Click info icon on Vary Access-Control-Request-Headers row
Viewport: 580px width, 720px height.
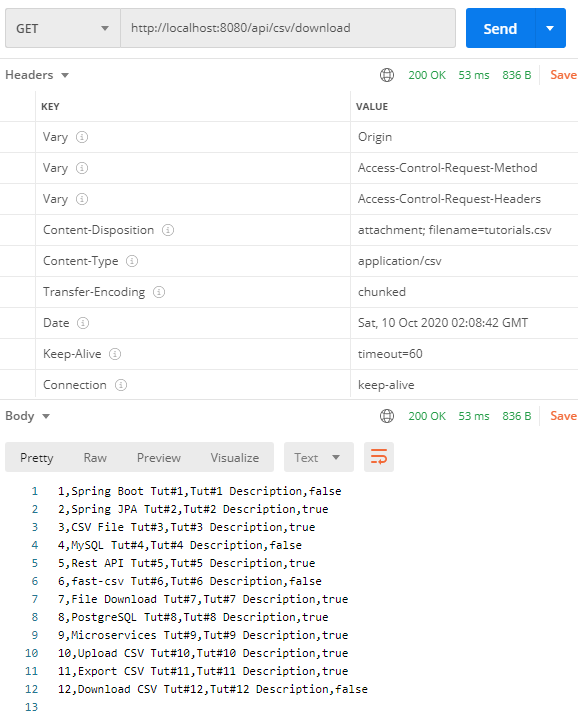[x=82, y=199]
